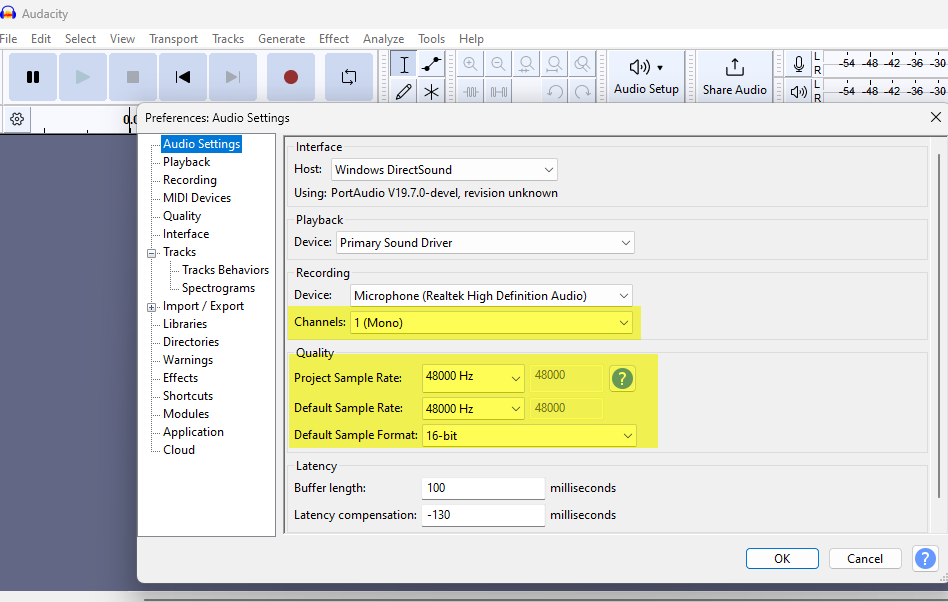948x602 pixels.
Task: Start recording with Record button
Action: pos(291,77)
